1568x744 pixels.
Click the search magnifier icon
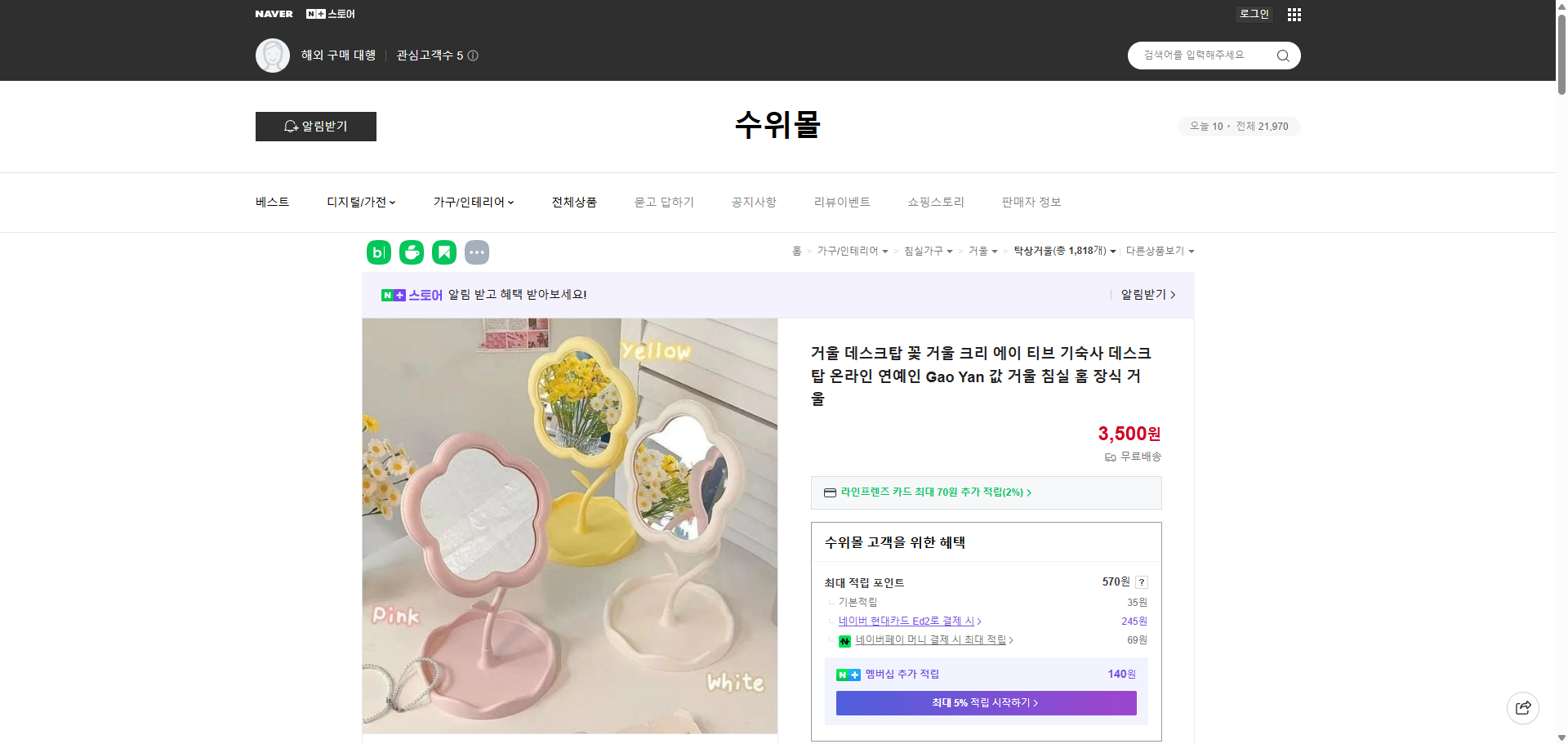(x=1282, y=55)
